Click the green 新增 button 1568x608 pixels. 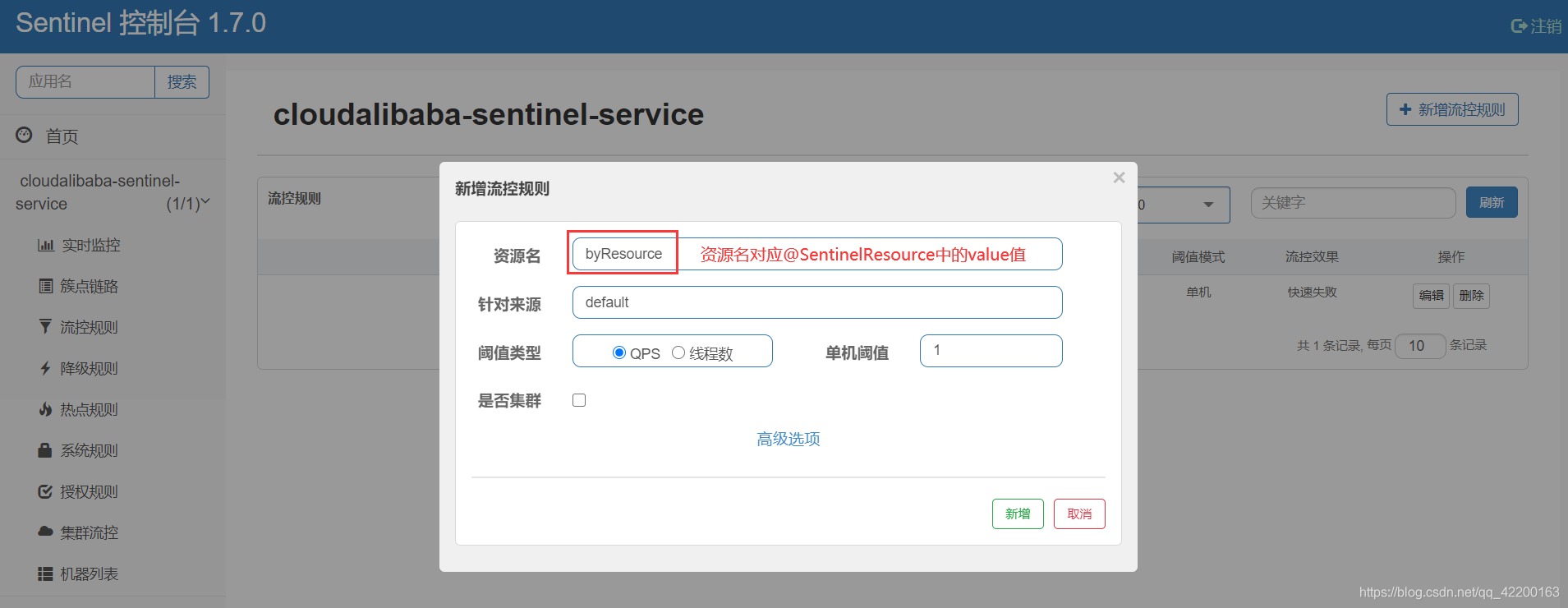(x=1018, y=514)
